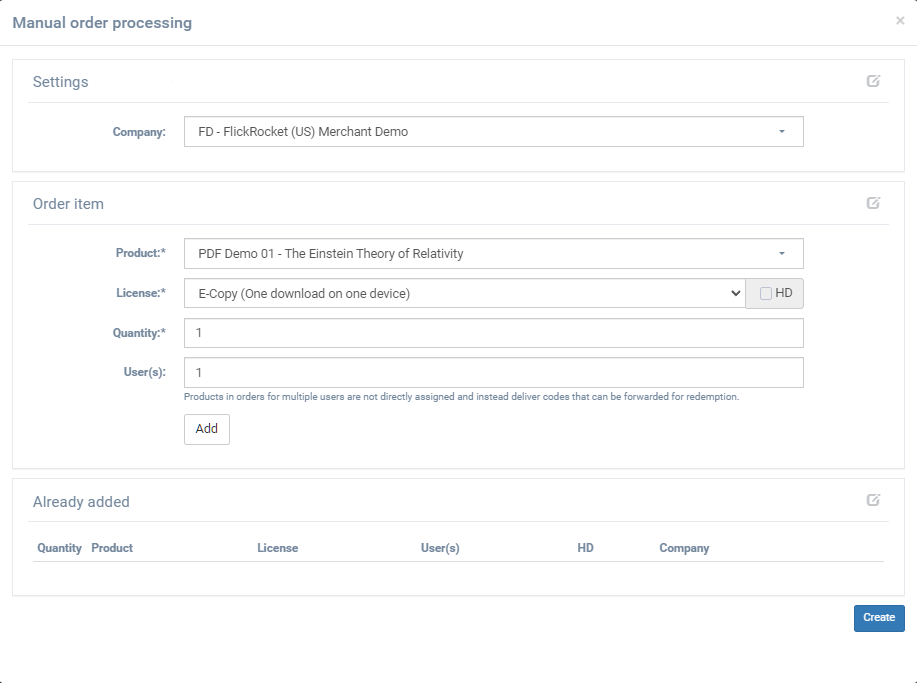The width and height of the screenshot is (917, 683).
Task: Click the Quantity column header
Action: 59,548
